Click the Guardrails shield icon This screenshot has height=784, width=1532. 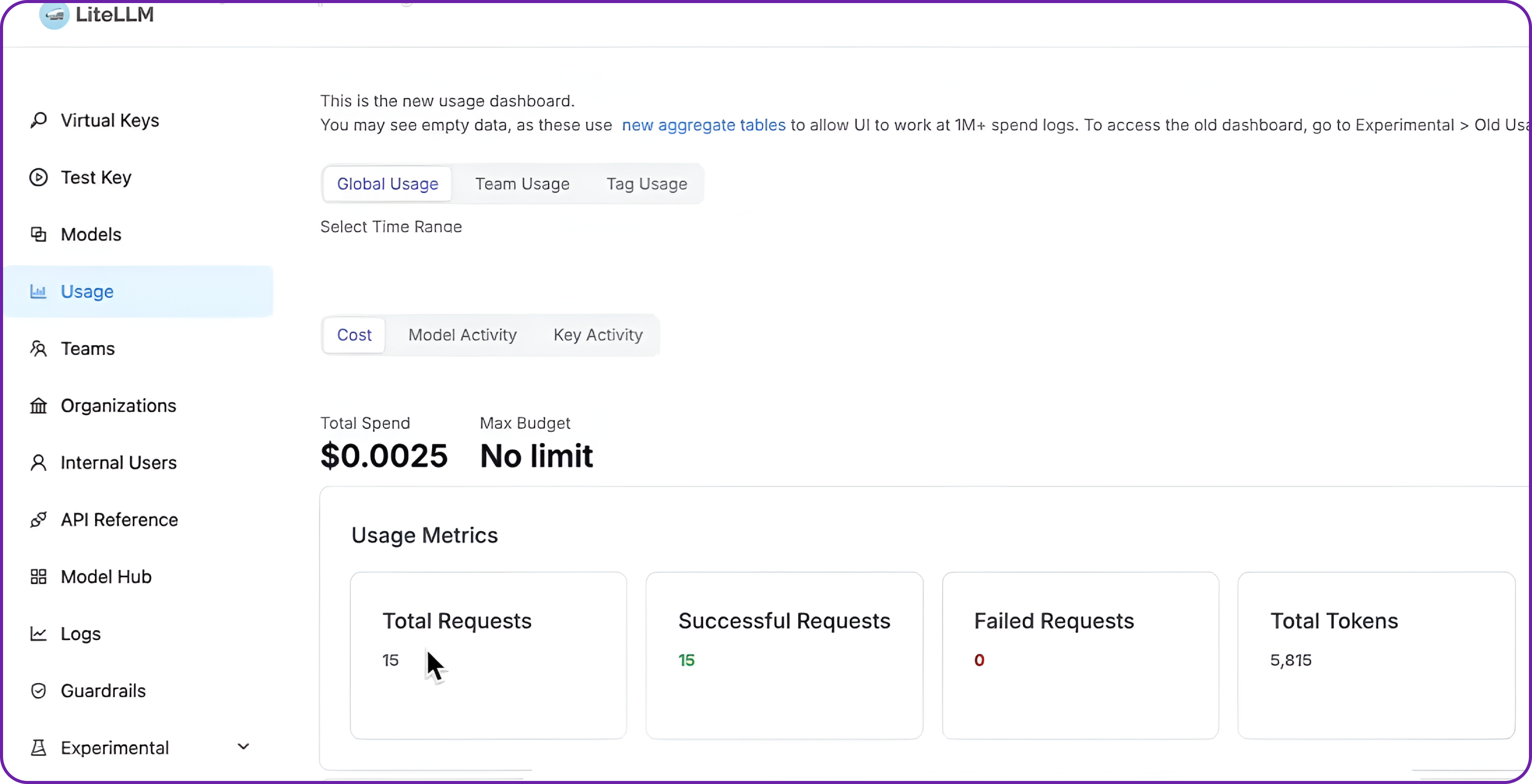click(38, 690)
